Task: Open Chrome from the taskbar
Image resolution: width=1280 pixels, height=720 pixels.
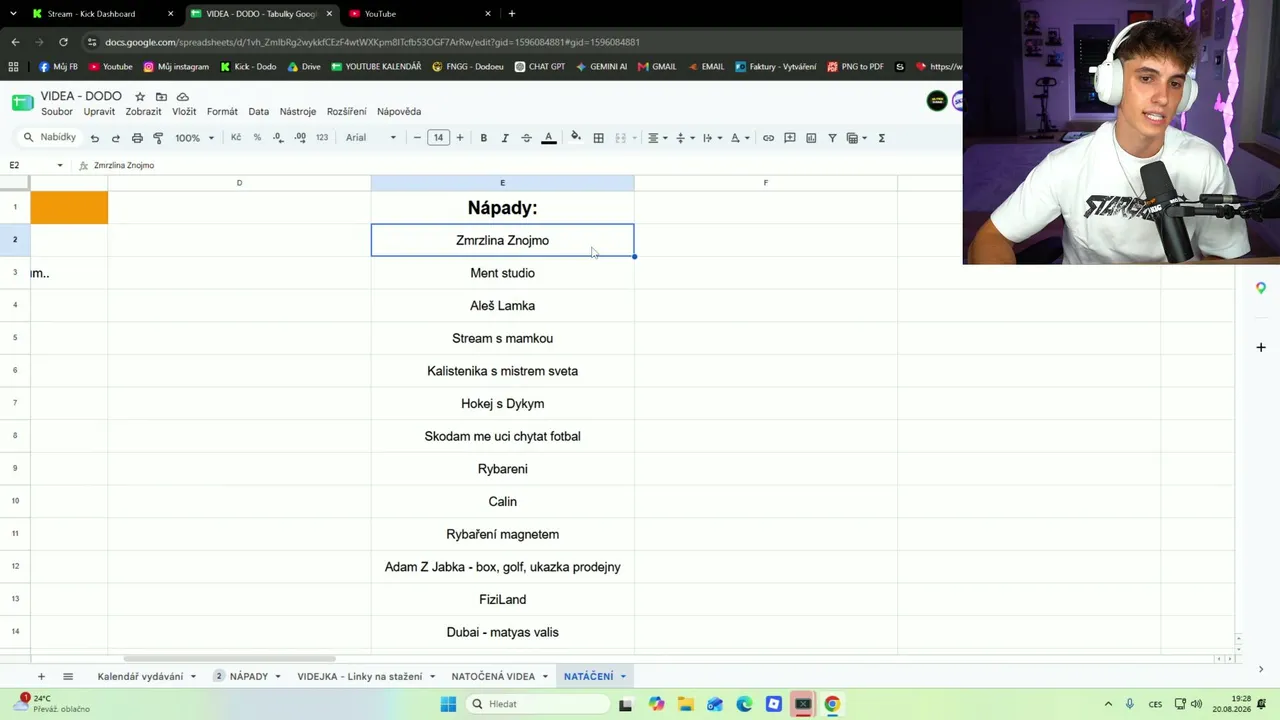Action: click(832, 704)
